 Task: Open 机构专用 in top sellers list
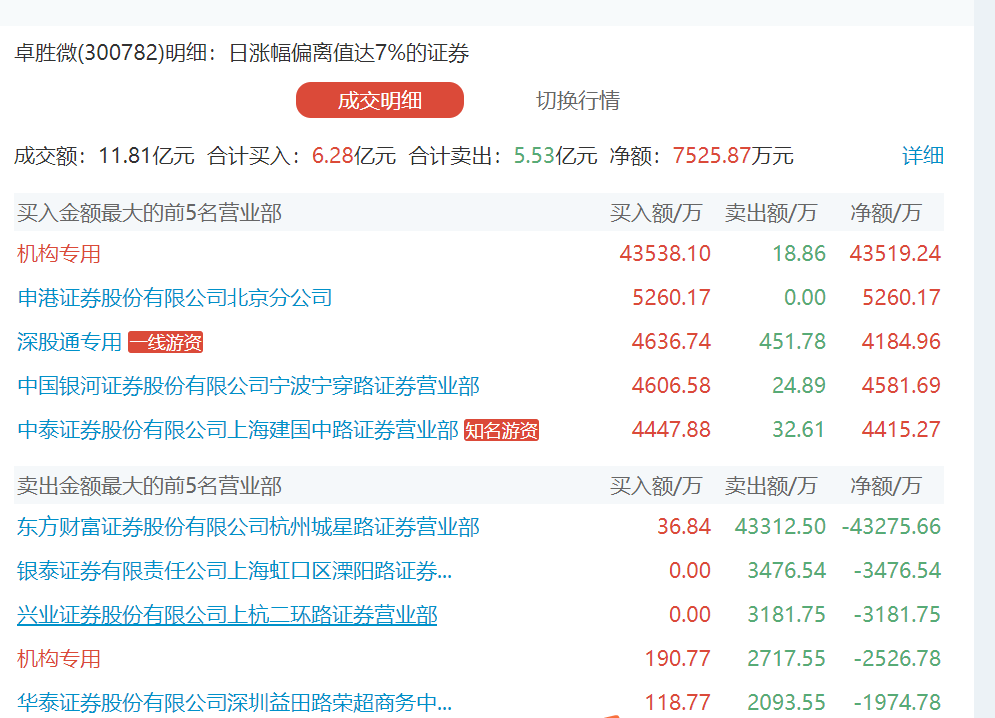click(x=59, y=659)
